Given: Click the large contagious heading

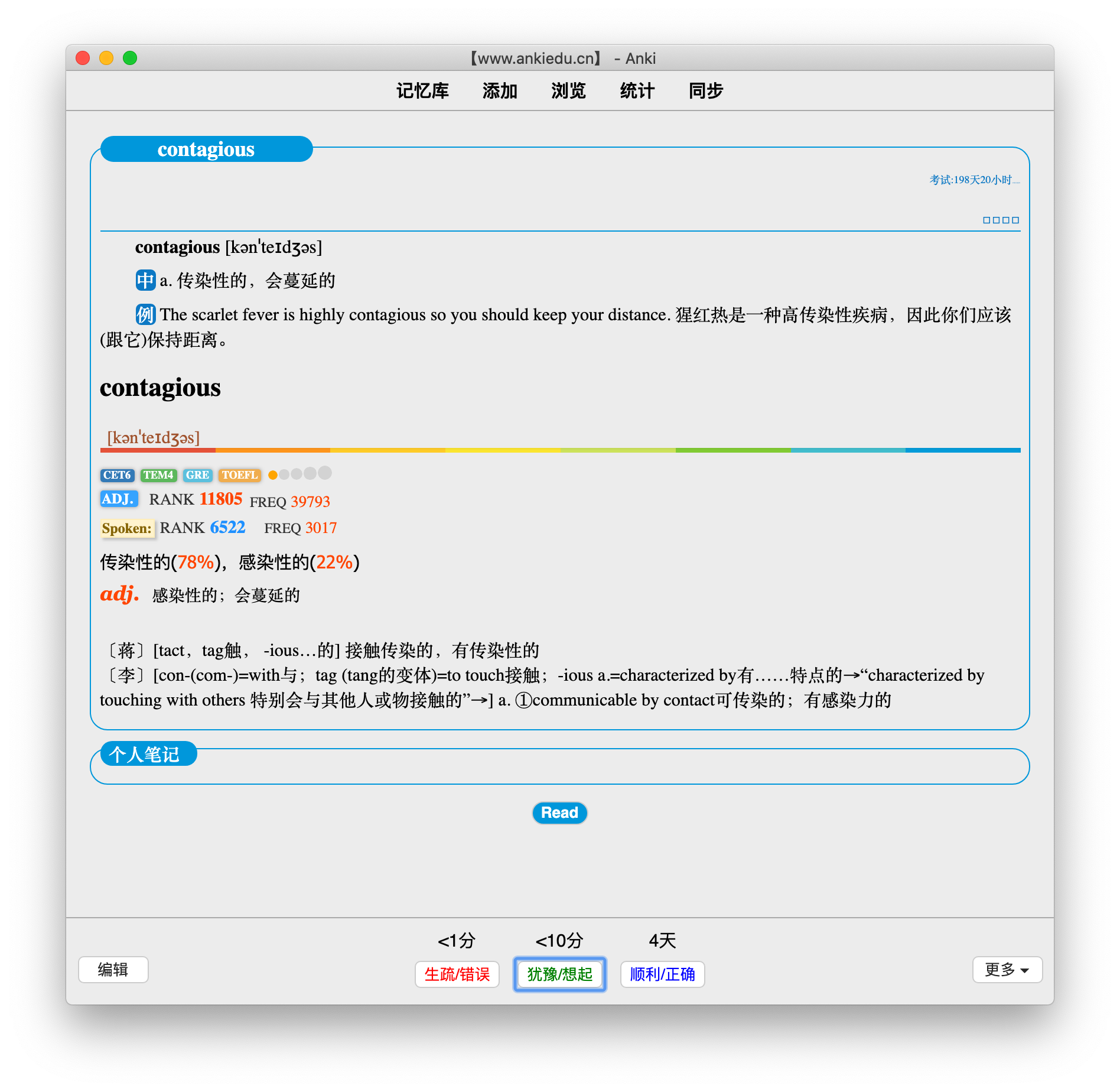Looking at the screenshot, I should click(160, 388).
